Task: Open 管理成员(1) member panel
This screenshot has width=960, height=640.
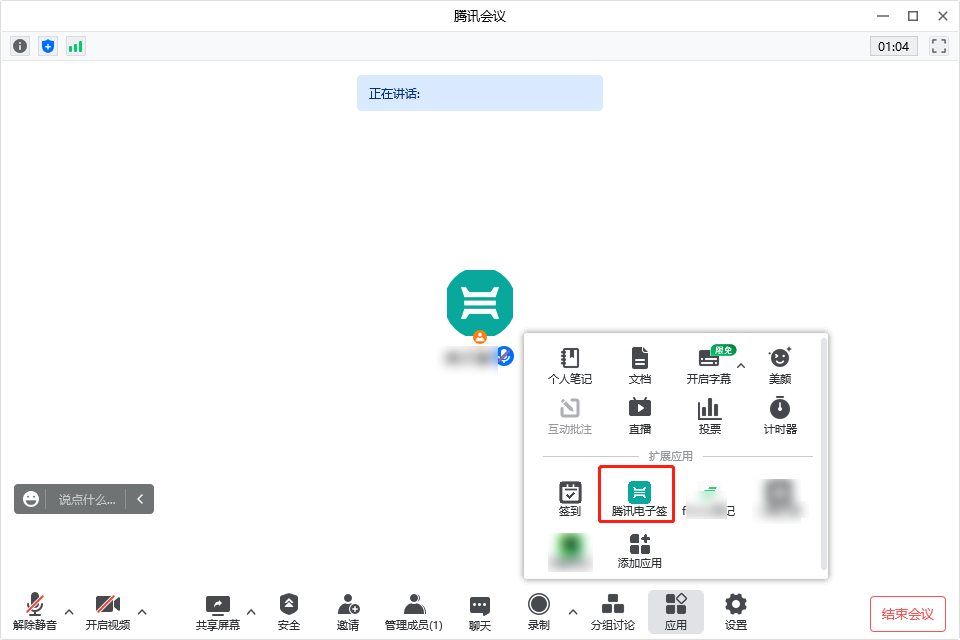Action: [x=414, y=611]
